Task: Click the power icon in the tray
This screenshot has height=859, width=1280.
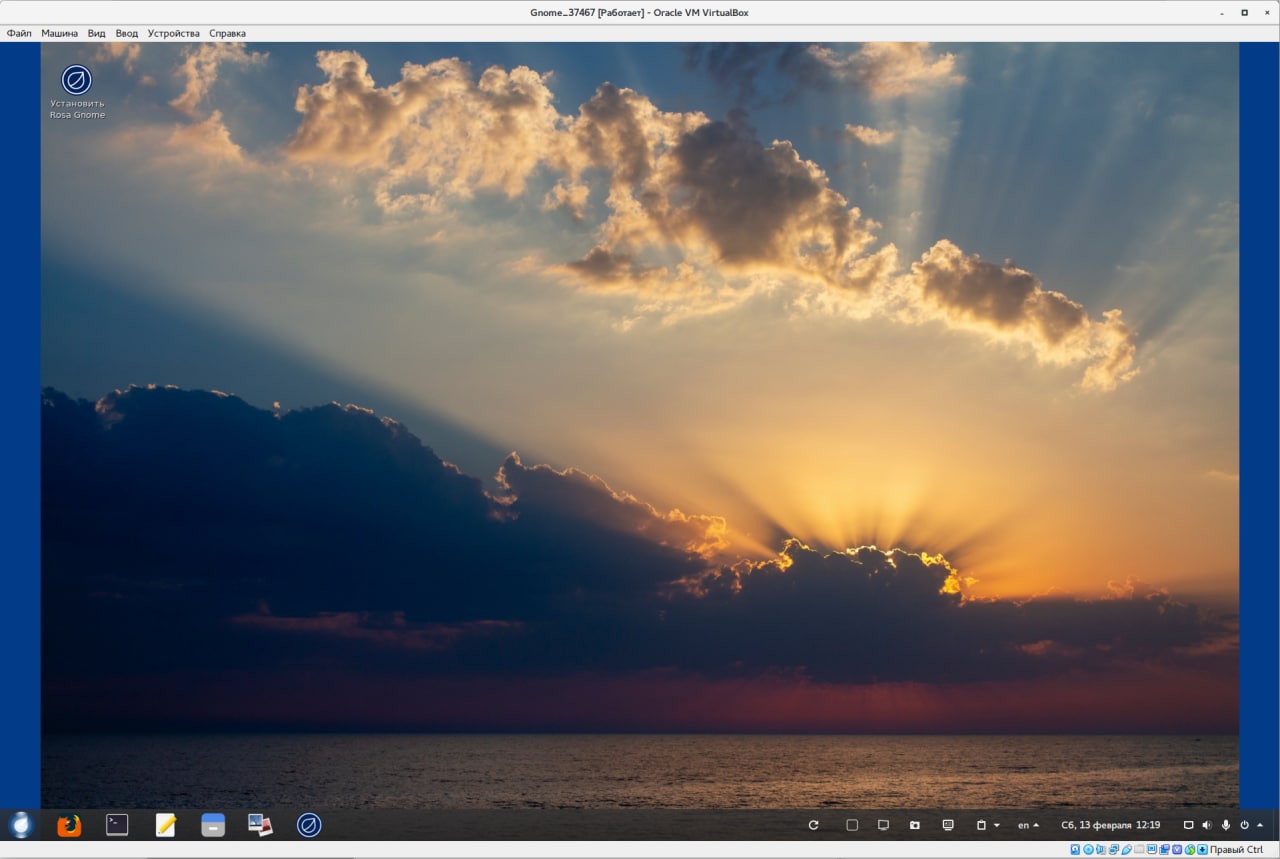Action: [1244, 825]
